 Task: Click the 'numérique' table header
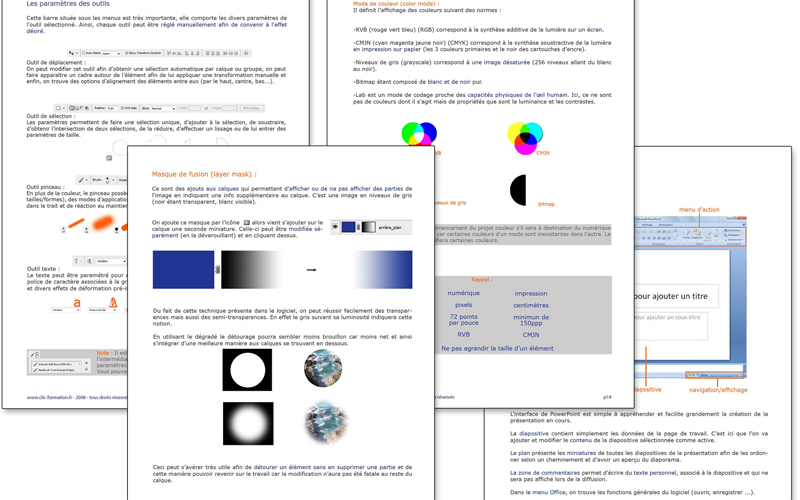click(x=463, y=293)
